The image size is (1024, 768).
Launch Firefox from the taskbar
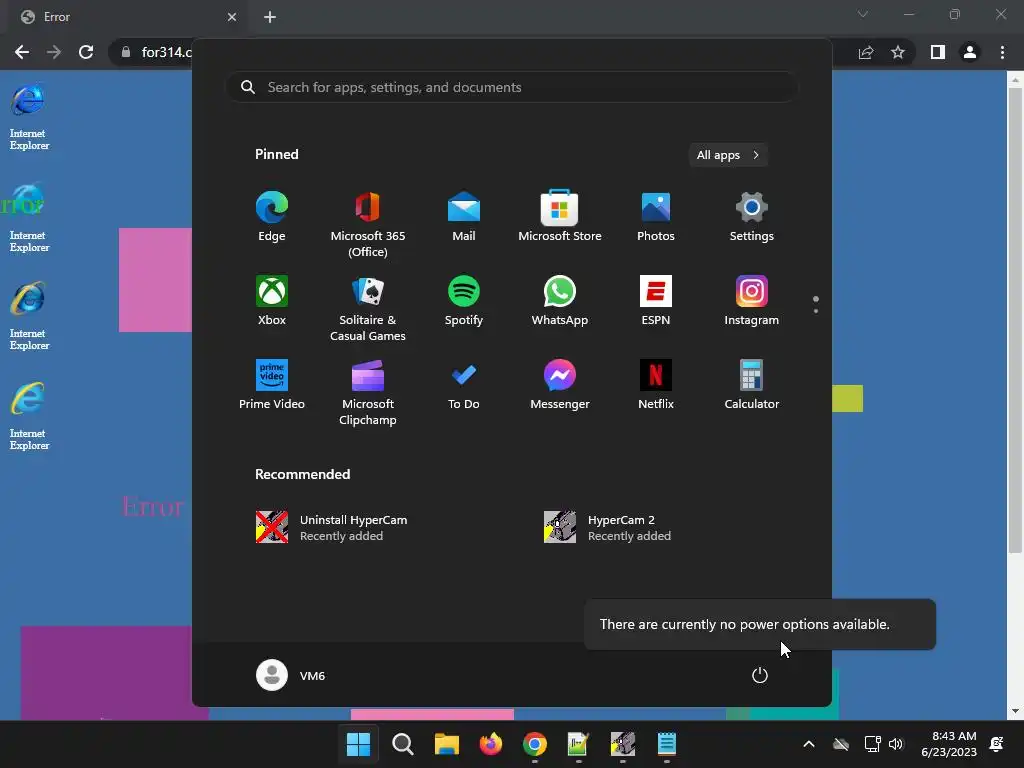click(x=490, y=744)
